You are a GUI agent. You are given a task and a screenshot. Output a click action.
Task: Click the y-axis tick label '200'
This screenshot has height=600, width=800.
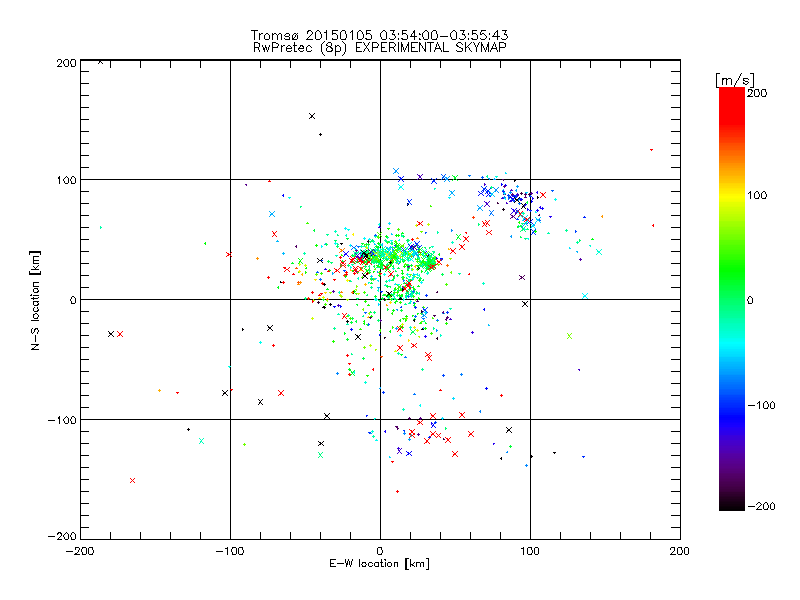(x=66, y=63)
